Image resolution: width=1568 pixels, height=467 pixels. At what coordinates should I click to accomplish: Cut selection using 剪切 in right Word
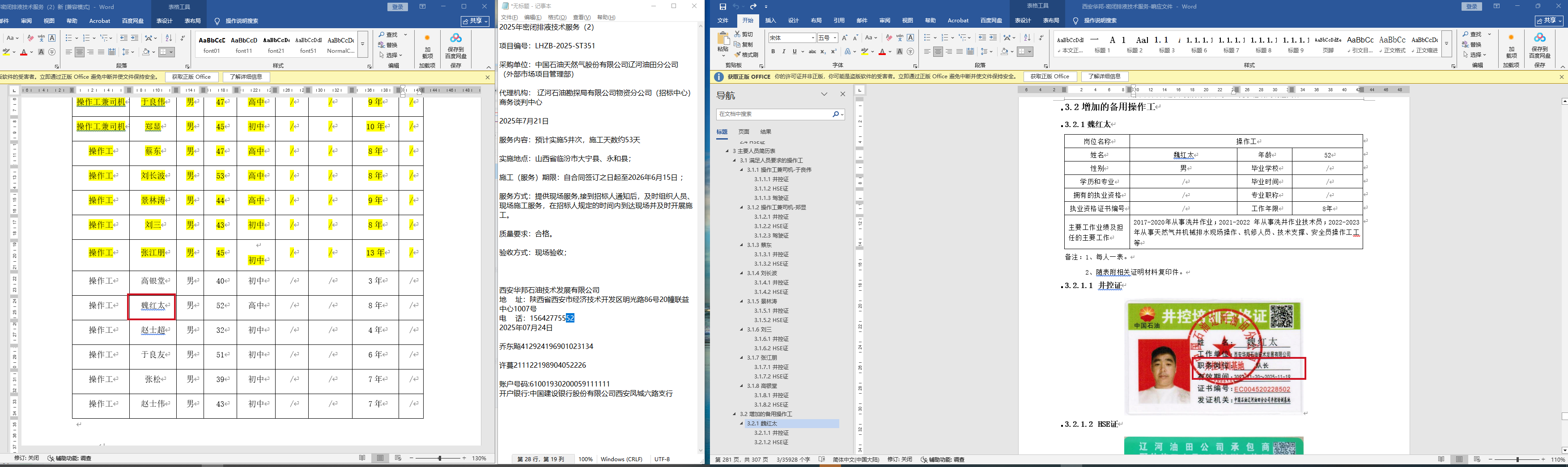point(744,34)
